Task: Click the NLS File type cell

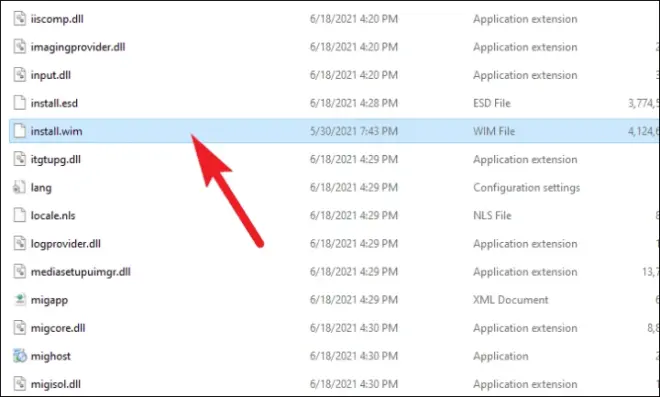Action: click(492, 216)
